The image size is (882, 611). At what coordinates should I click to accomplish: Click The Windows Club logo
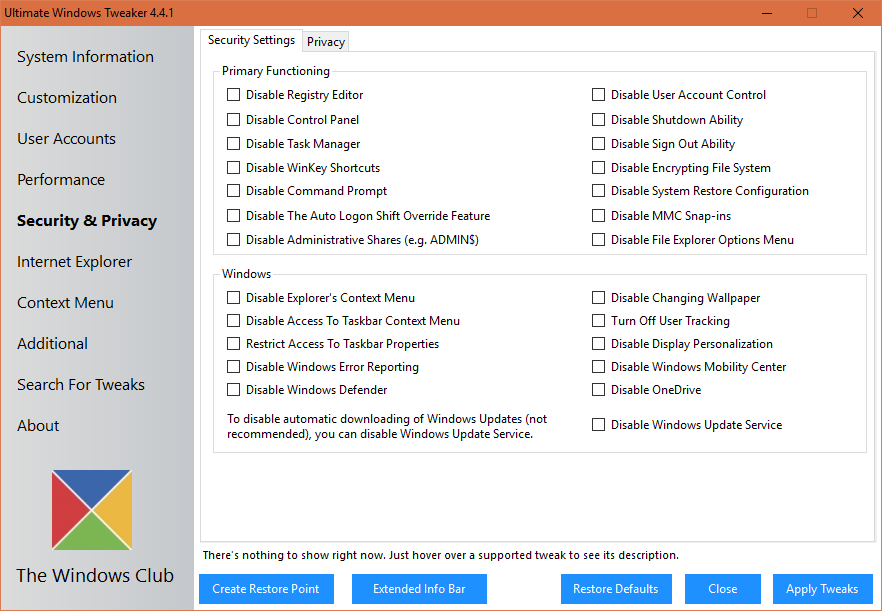[x=92, y=510]
